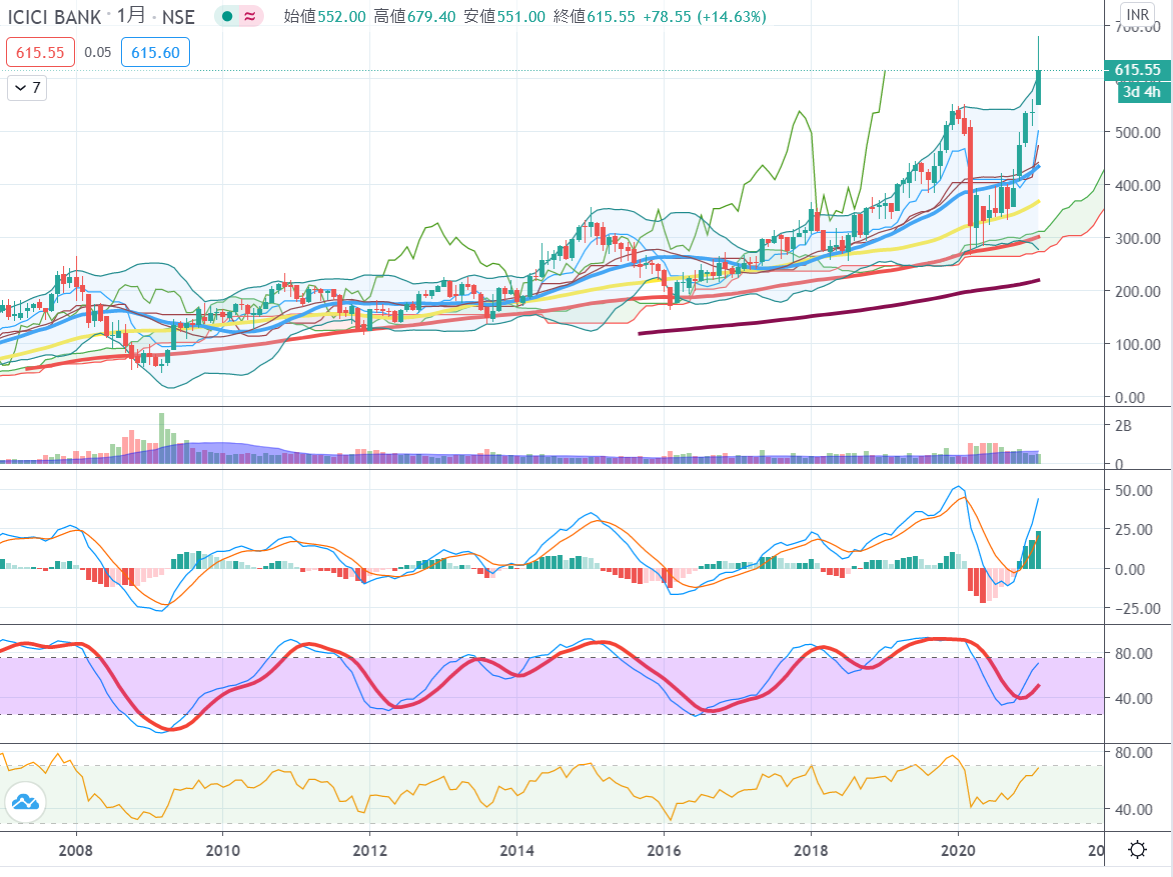Click the 0.05 spread value

98,52
